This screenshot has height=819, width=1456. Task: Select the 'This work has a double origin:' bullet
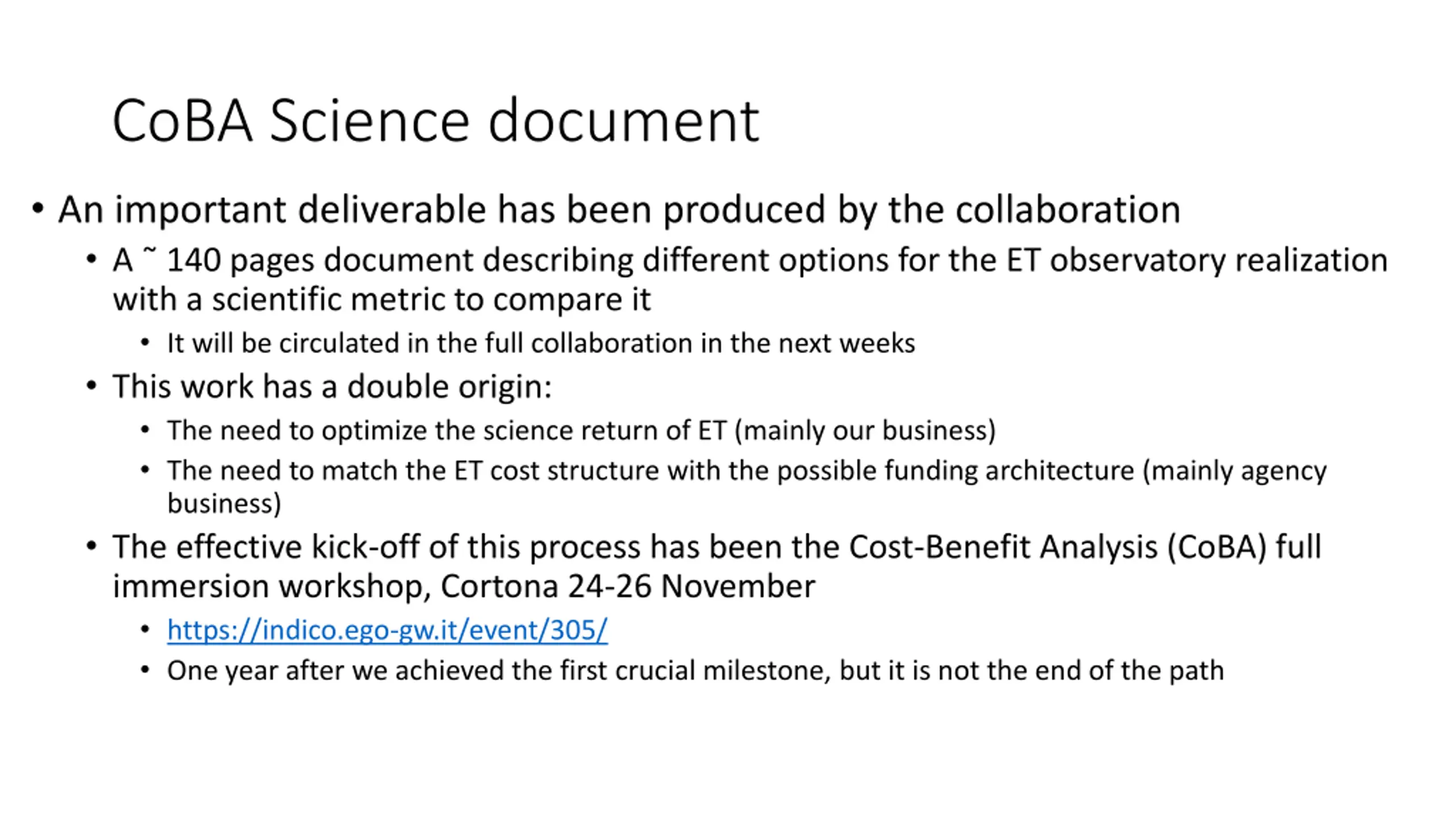tap(332, 387)
